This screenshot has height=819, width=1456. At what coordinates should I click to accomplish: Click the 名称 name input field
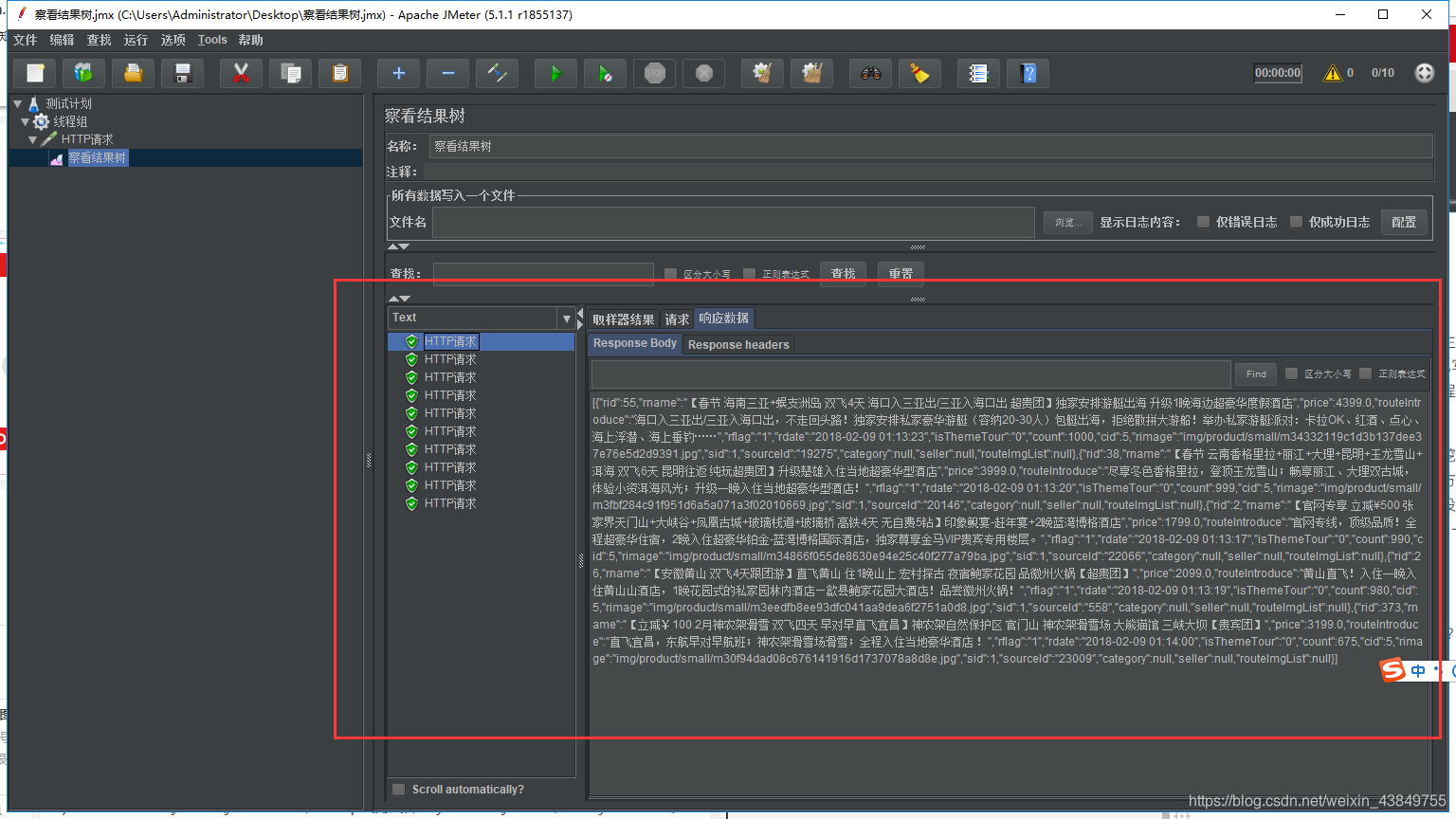[x=931, y=146]
